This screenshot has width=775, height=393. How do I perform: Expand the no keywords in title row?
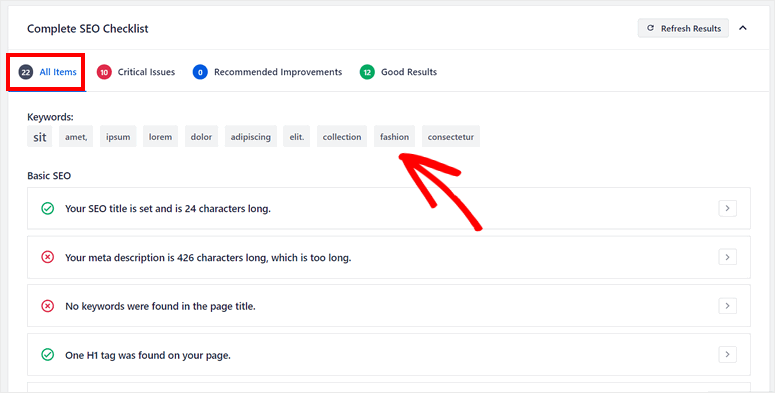click(728, 306)
